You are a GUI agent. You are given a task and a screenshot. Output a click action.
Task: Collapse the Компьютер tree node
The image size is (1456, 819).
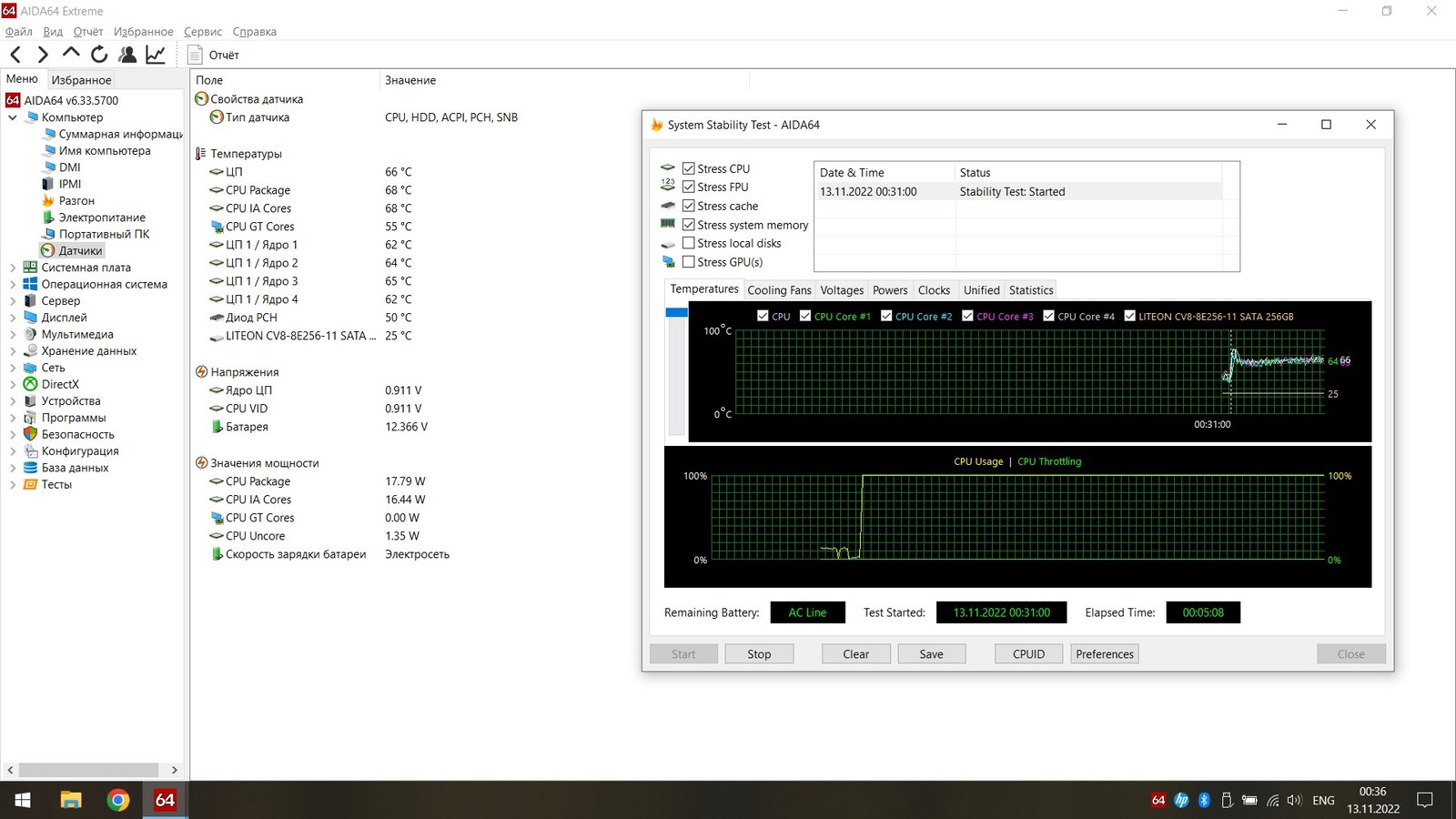(x=13, y=117)
